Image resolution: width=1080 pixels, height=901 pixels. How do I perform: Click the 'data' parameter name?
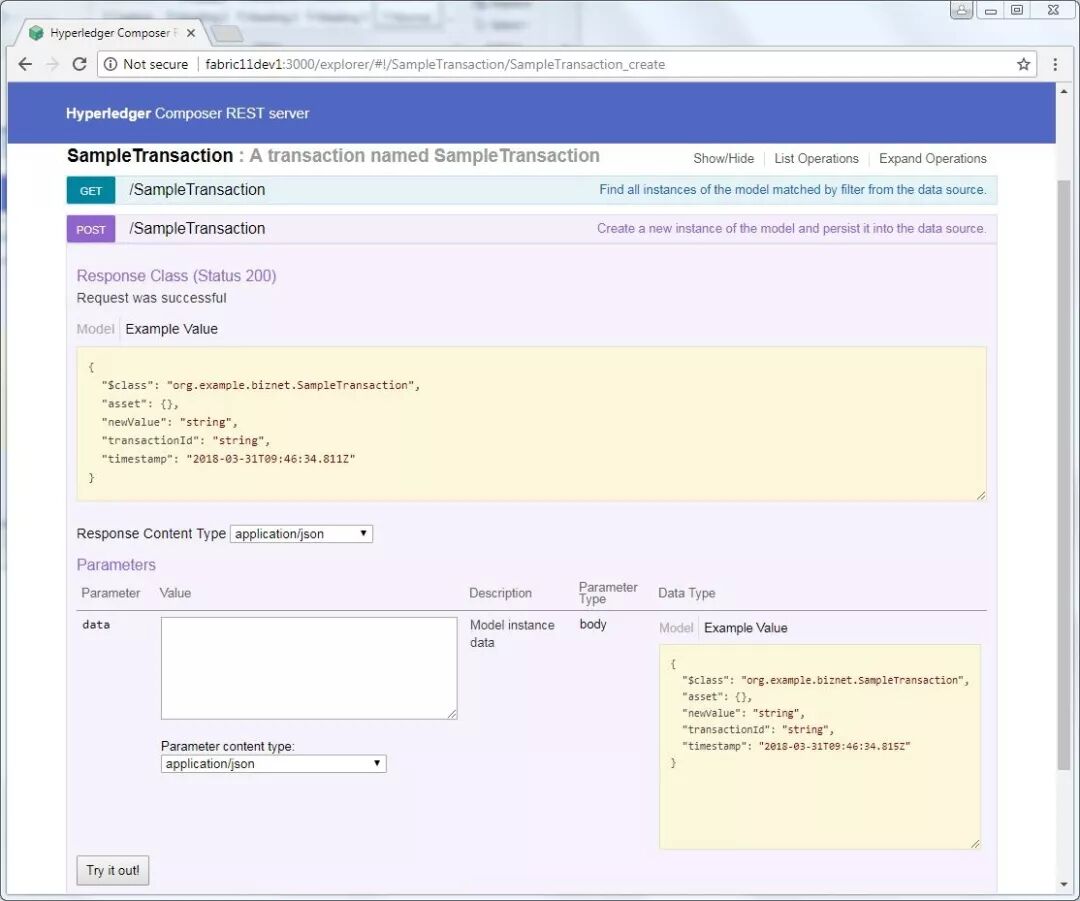[x=96, y=624]
